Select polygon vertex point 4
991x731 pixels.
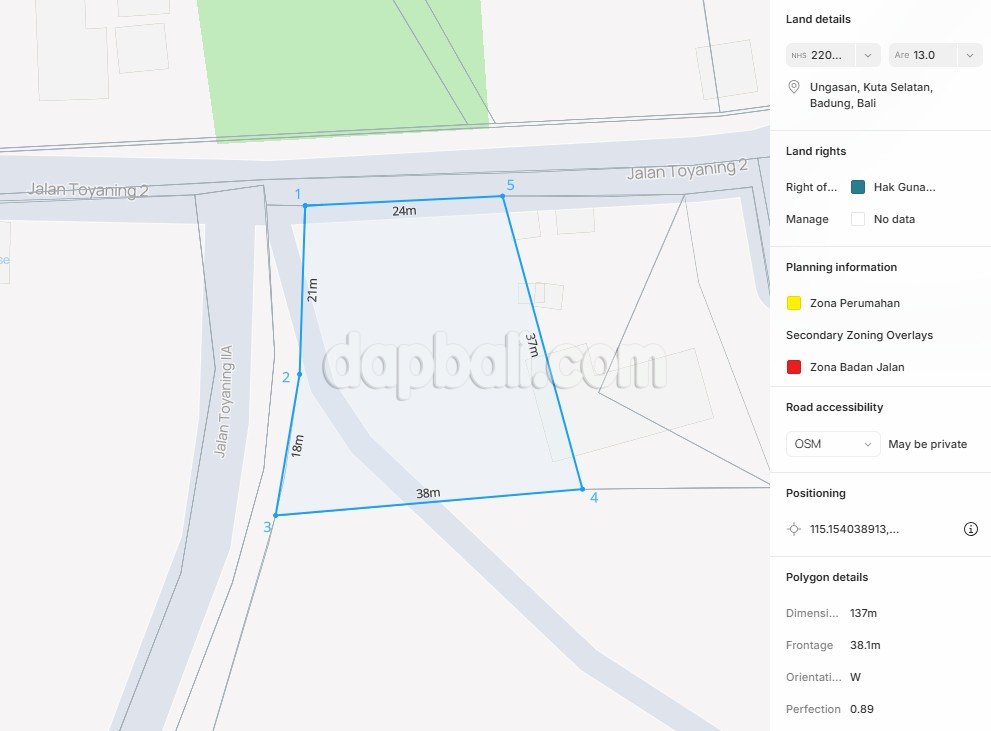click(582, 489)
